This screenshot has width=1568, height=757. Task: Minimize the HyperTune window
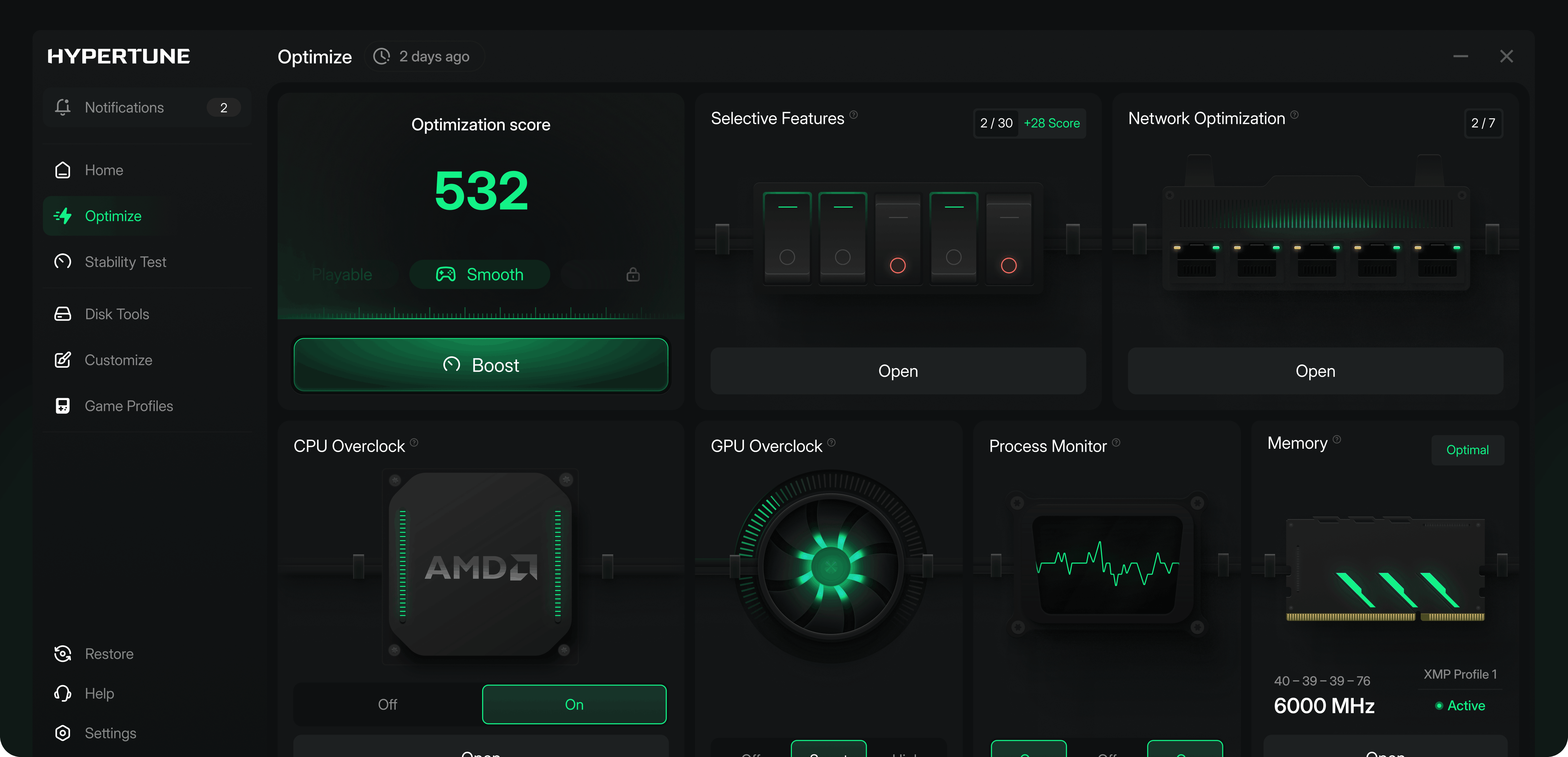1460,56
